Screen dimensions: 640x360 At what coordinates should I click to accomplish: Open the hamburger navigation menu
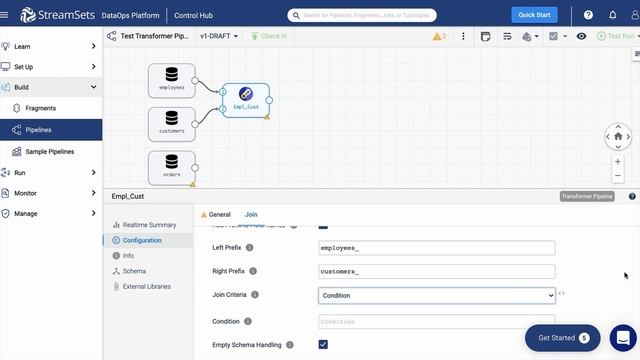(x=4, y=15)
